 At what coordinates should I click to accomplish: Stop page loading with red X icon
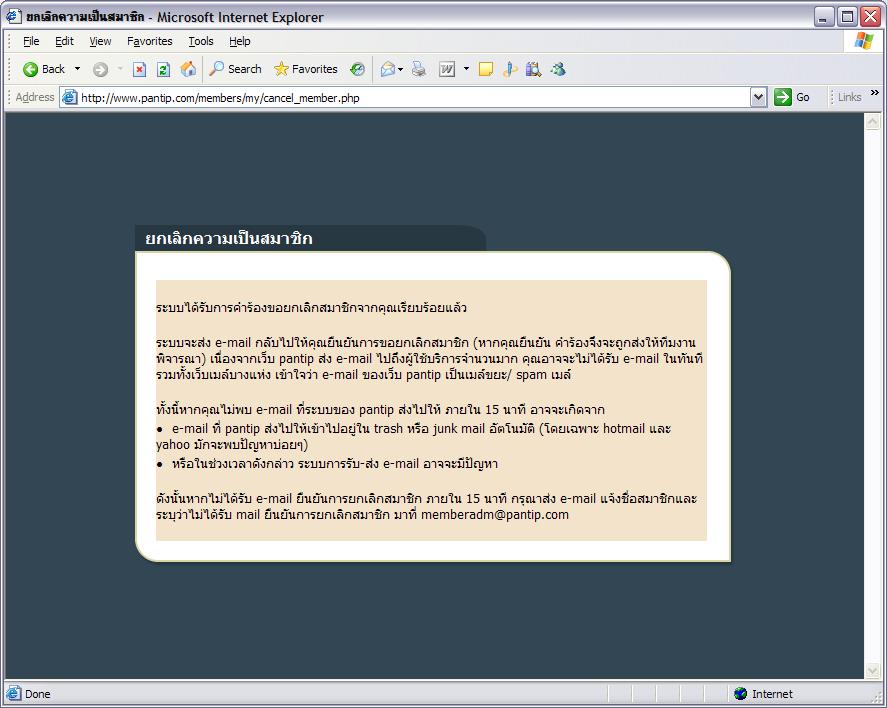tap(139, 70)
